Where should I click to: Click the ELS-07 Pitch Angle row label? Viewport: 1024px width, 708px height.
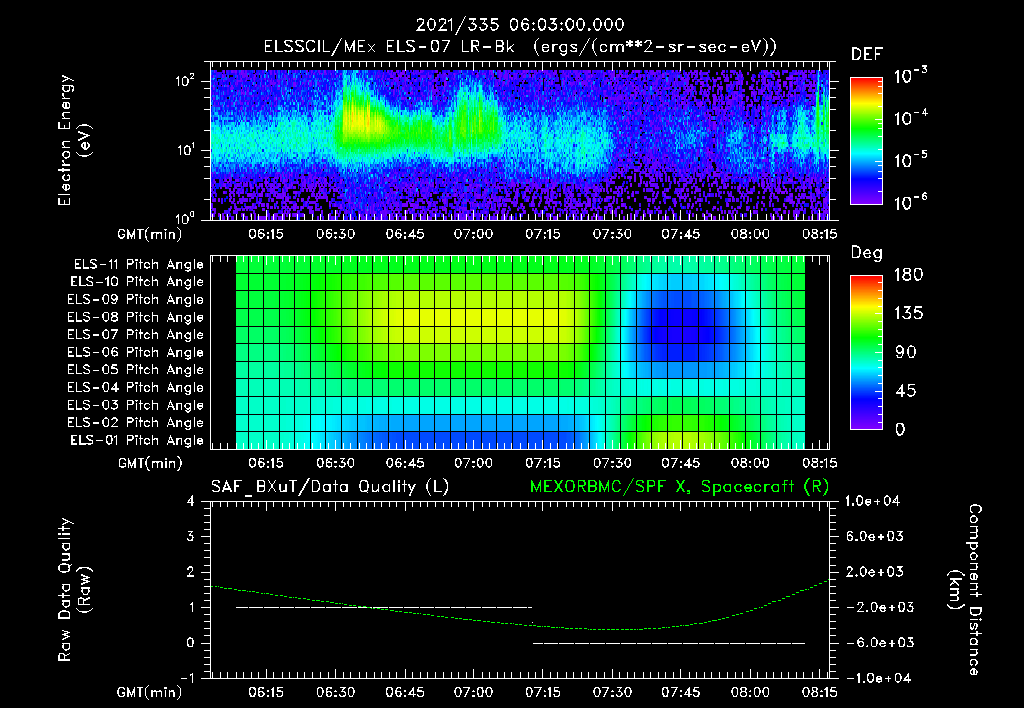136,334
